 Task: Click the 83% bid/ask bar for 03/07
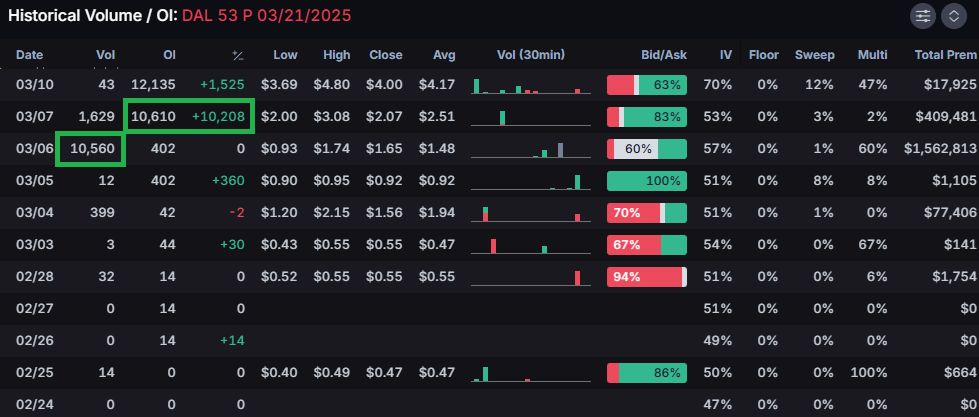coord(647,116)
